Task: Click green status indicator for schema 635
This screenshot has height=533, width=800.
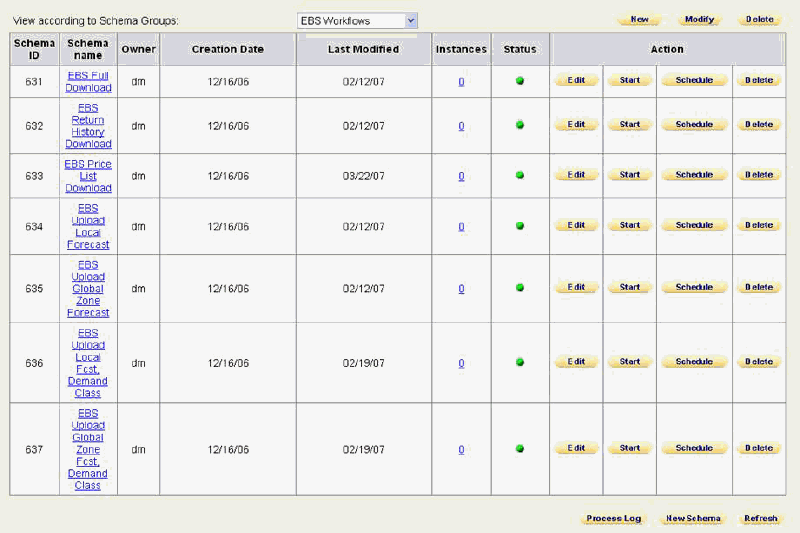Action: [520, 288]
